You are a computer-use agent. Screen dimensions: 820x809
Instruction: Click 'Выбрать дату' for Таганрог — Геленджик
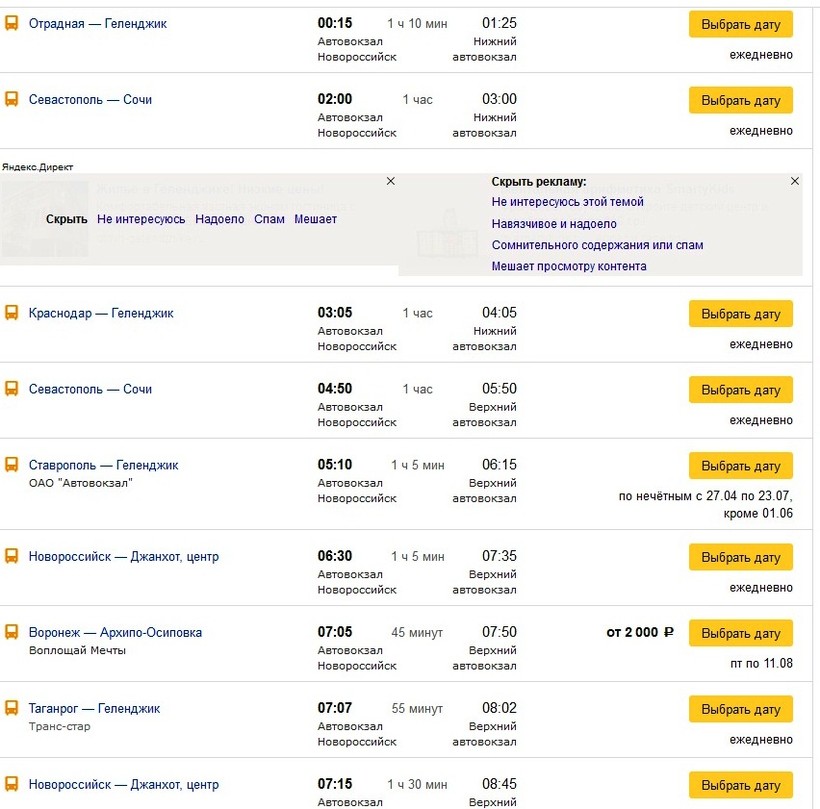coord(740,710)
